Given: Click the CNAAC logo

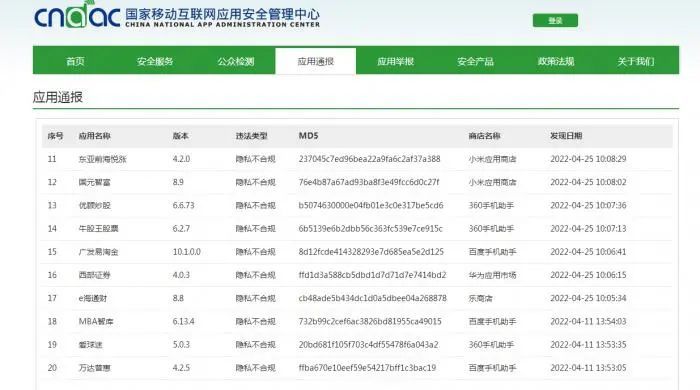Looking at the screenshot, I should (x=77, y=15).
